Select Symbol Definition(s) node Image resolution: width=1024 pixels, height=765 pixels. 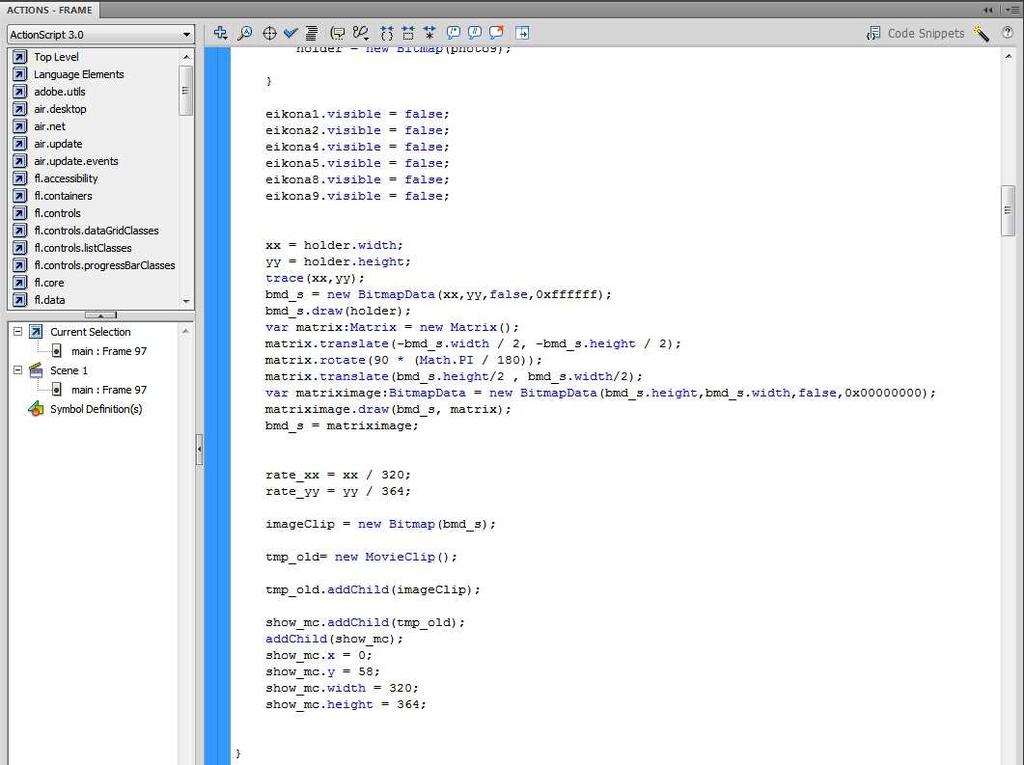(96, 409)
